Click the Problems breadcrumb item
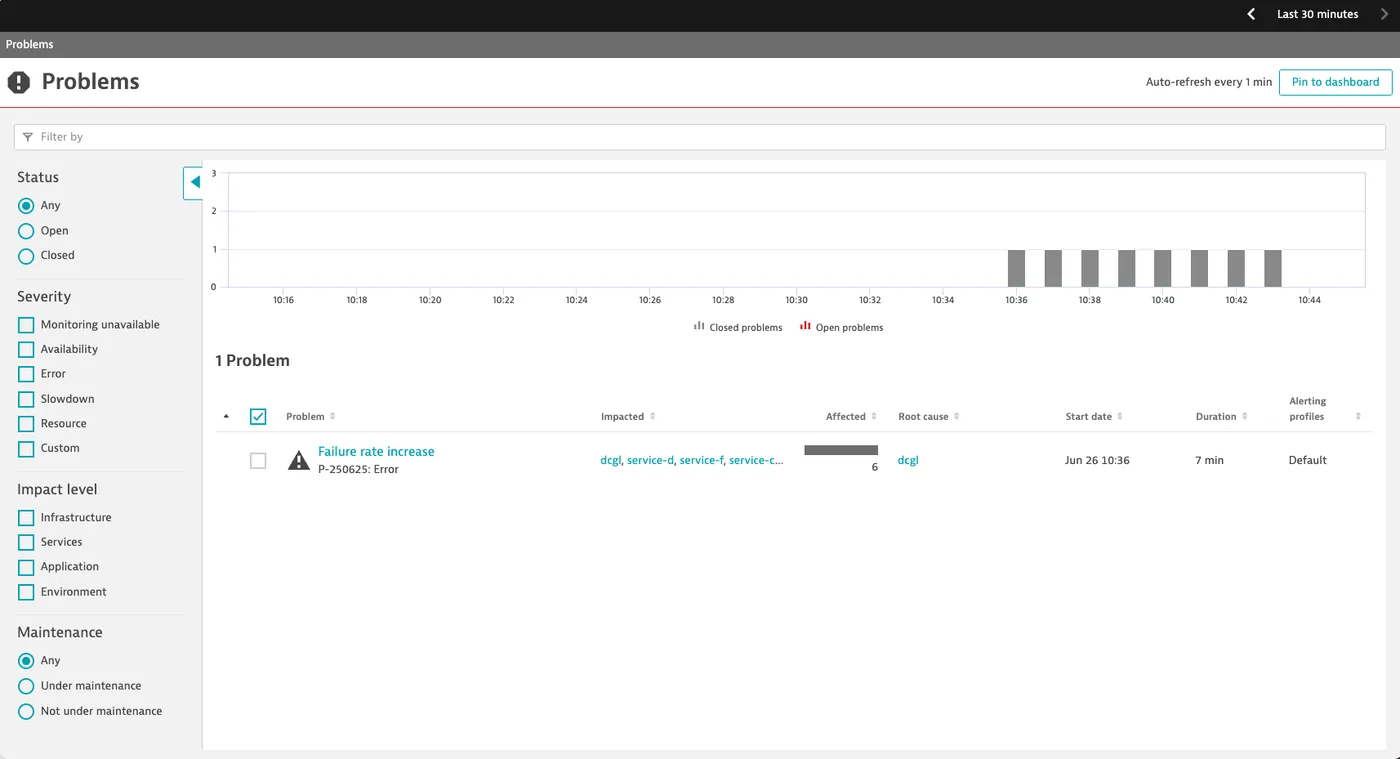 point(30,44)
